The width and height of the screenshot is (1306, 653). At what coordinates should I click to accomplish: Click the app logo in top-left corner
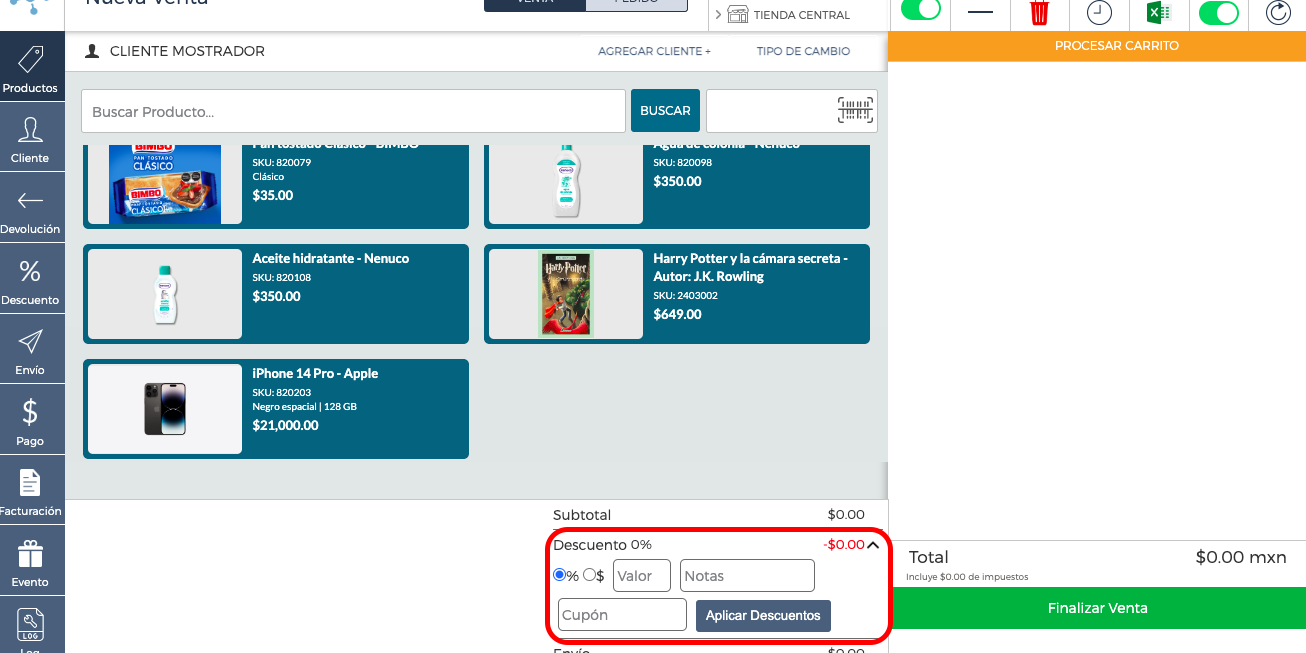click(x=30, y=8)
